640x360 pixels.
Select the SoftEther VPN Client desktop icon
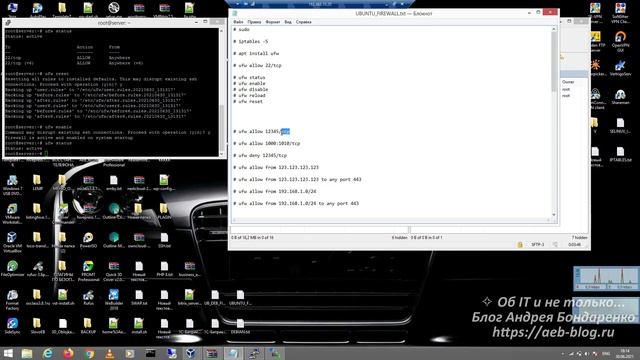point(620,13)
